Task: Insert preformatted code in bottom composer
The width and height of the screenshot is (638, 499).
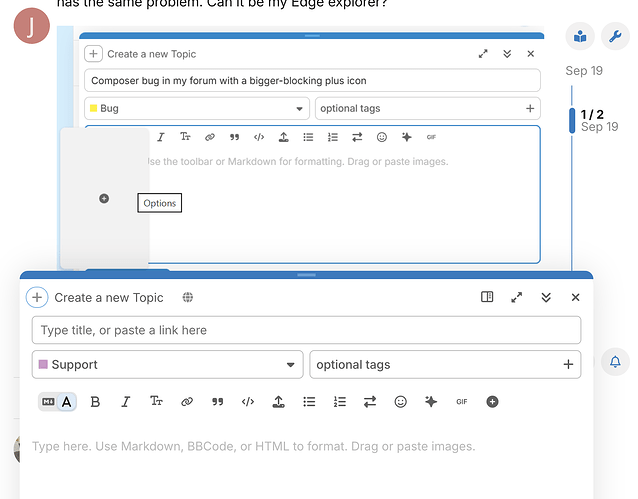Action: (x=248, y=402)
